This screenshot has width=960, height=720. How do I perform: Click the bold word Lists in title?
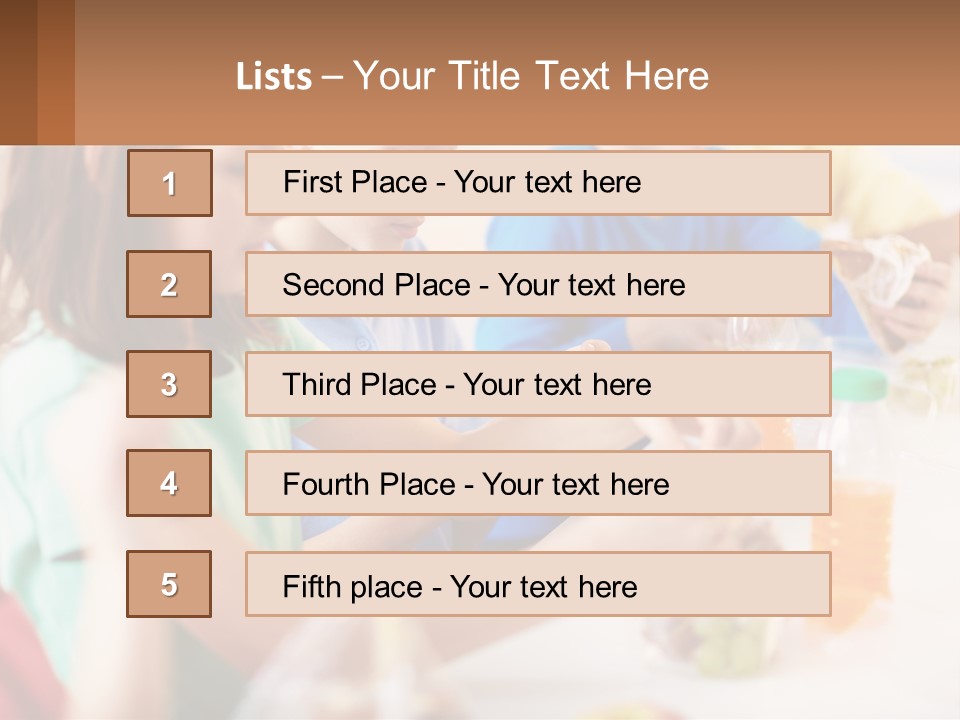point(274,77)
